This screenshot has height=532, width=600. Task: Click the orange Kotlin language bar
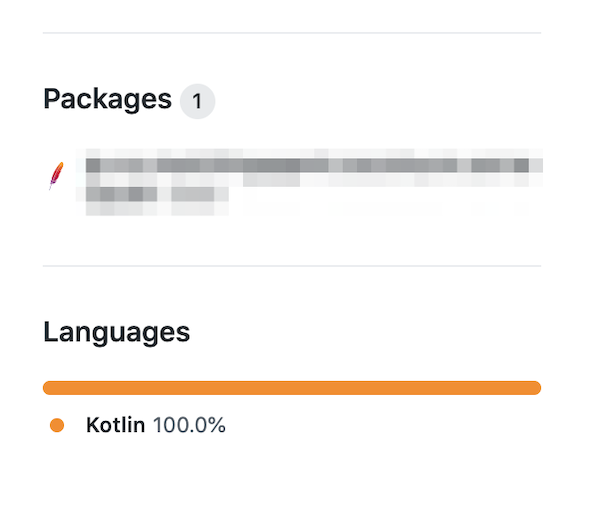click(x=292, y=388)
